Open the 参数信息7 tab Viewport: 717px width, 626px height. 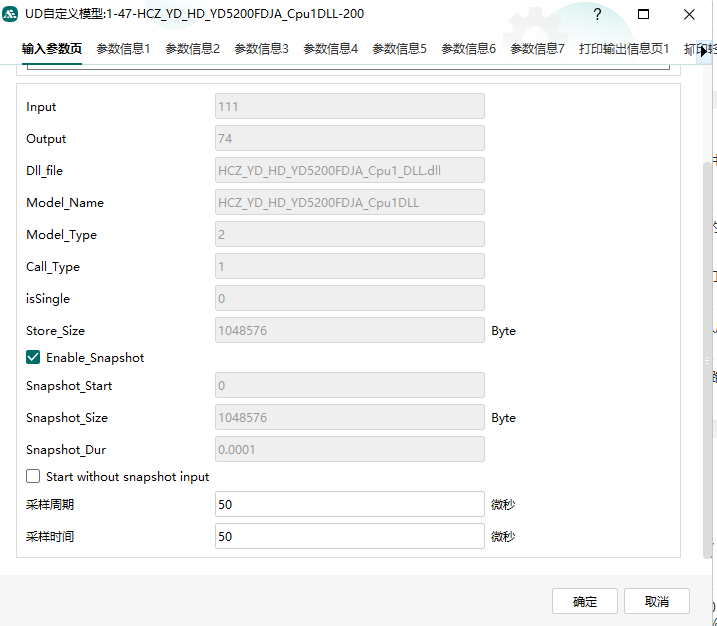537,48
